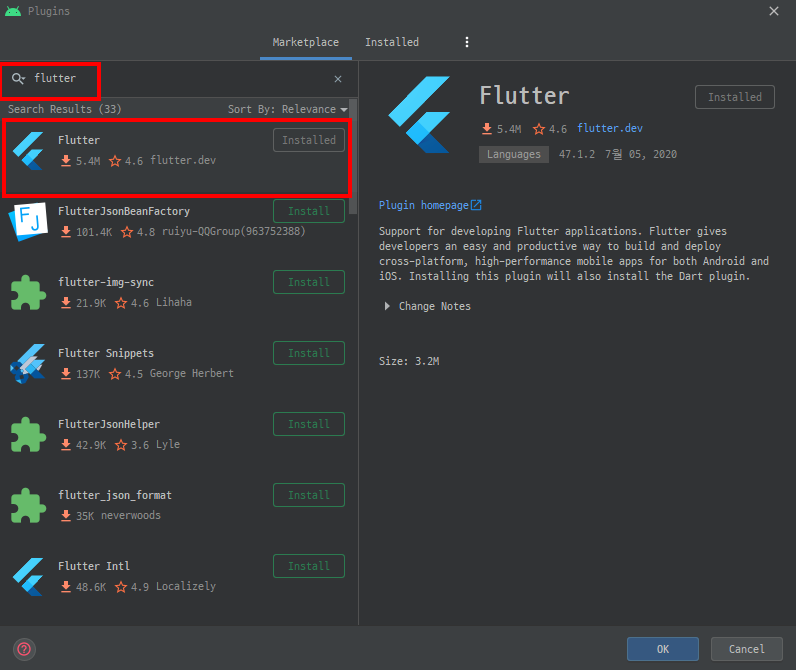
Task: Select the flutter-img-sync plugin name
Action: pos(106,282)
